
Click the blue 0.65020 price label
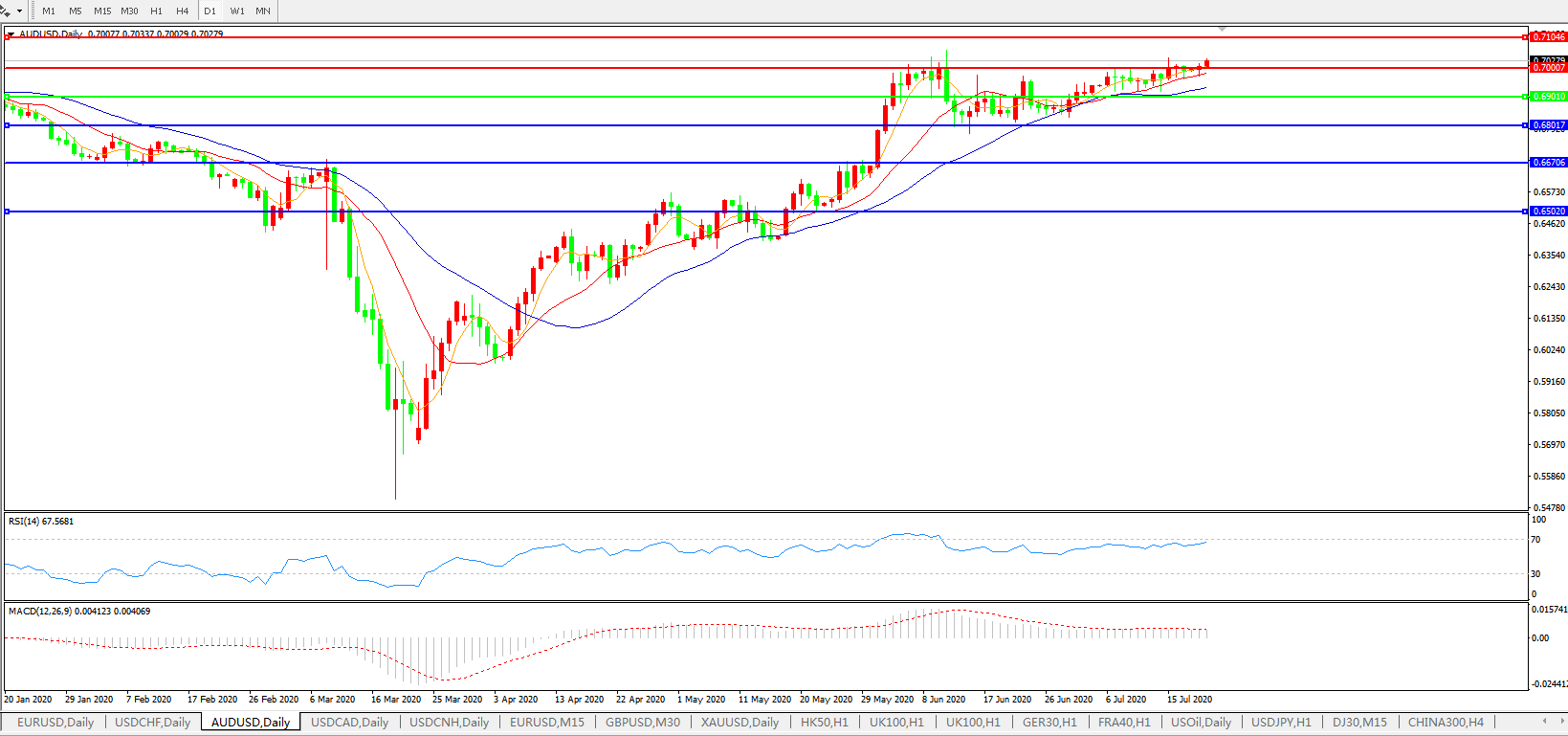coord(1549,212)
